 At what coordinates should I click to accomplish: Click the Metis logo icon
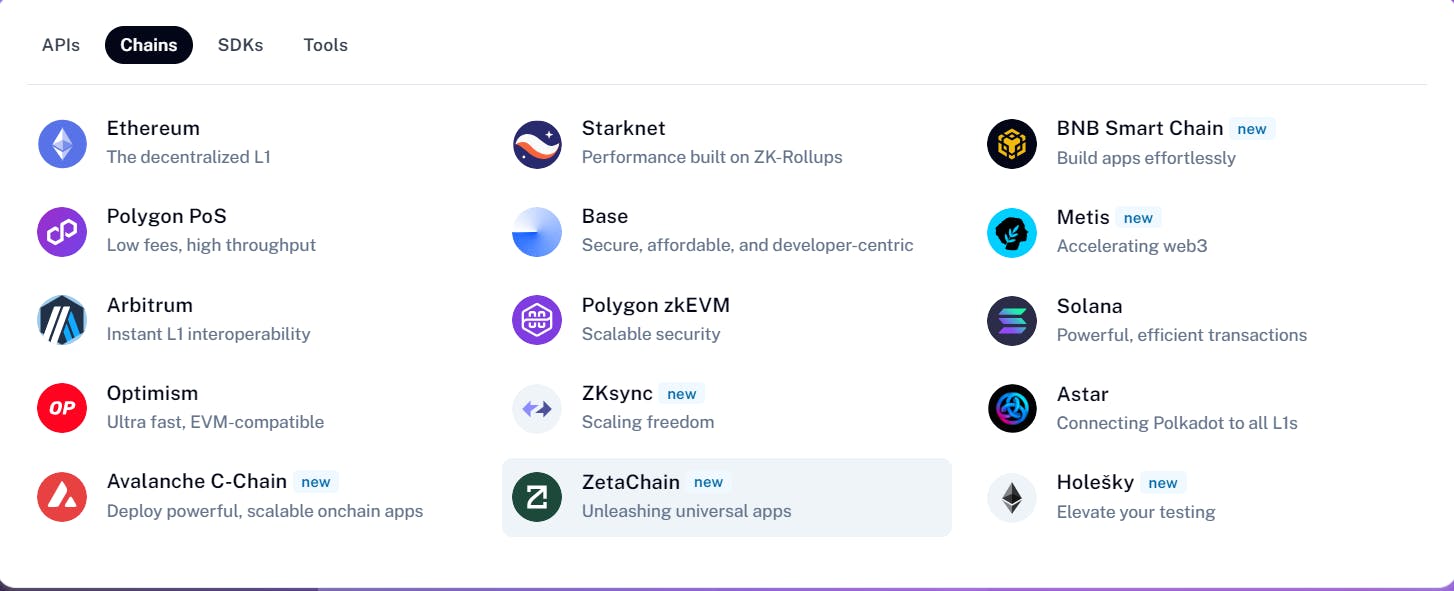pyautogui.click(x=1011, y=233)
